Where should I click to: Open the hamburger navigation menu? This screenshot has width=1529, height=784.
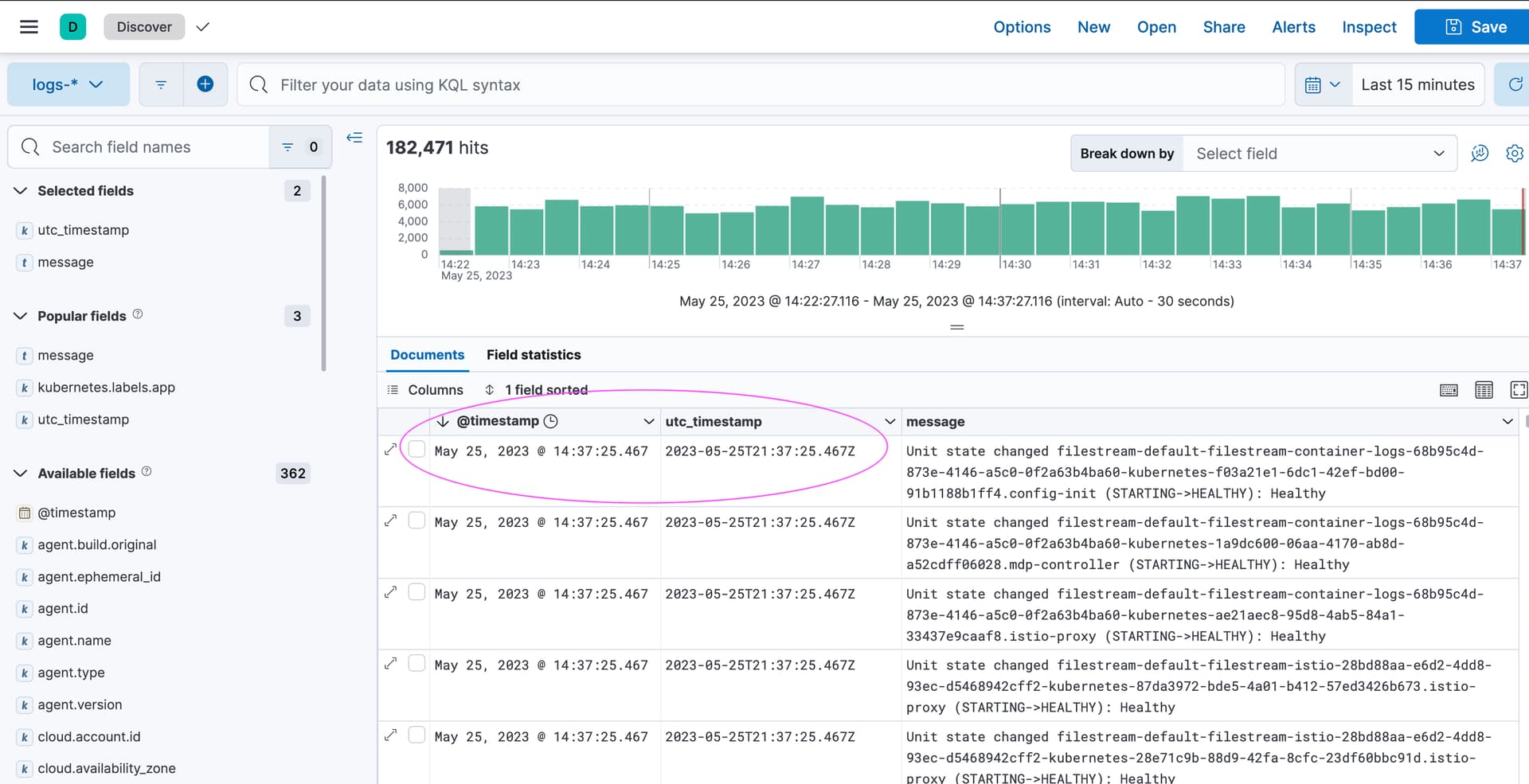(29, 27)
